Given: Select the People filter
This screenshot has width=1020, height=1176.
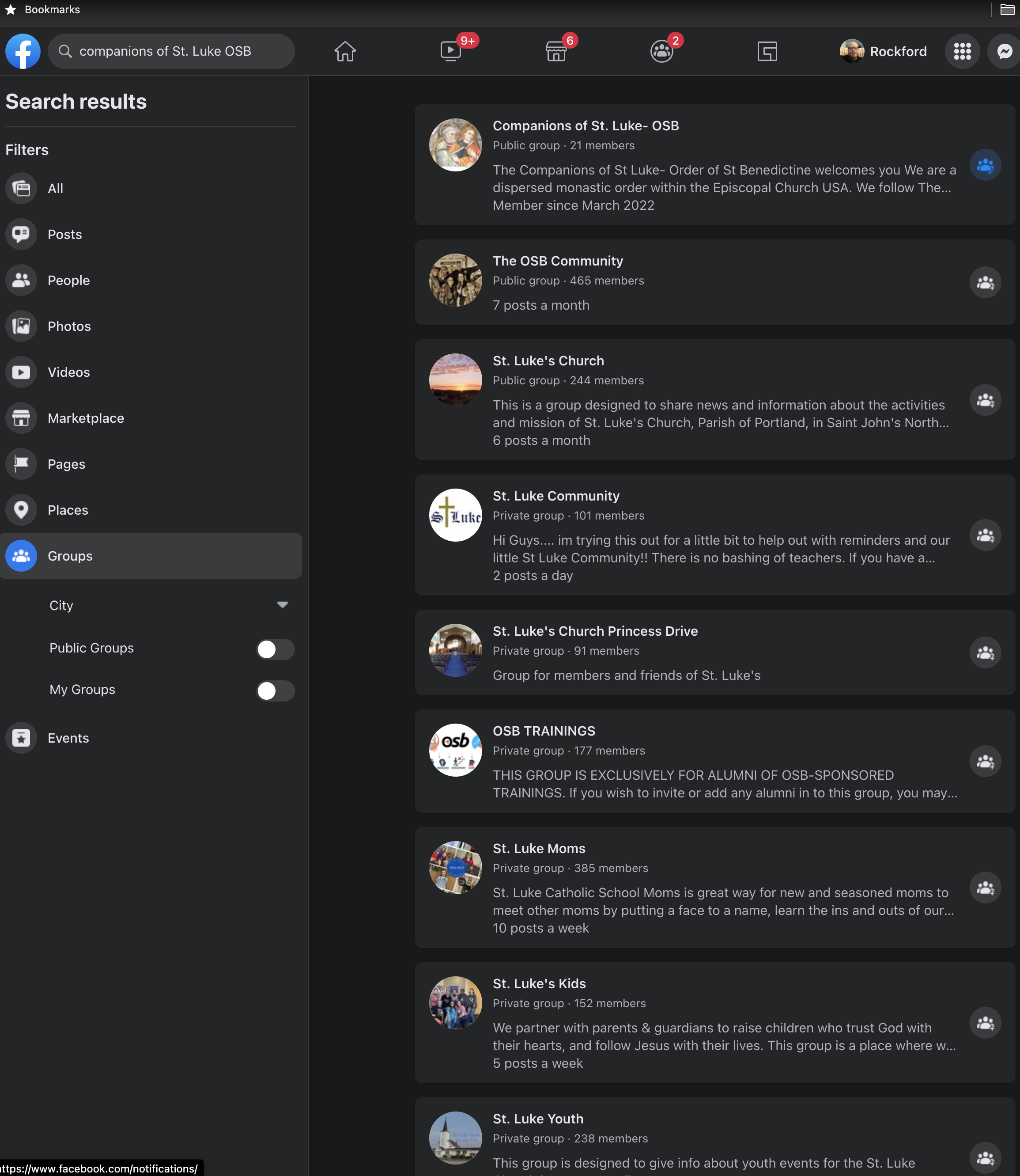Looking at the screenshot, I should 151,280.
